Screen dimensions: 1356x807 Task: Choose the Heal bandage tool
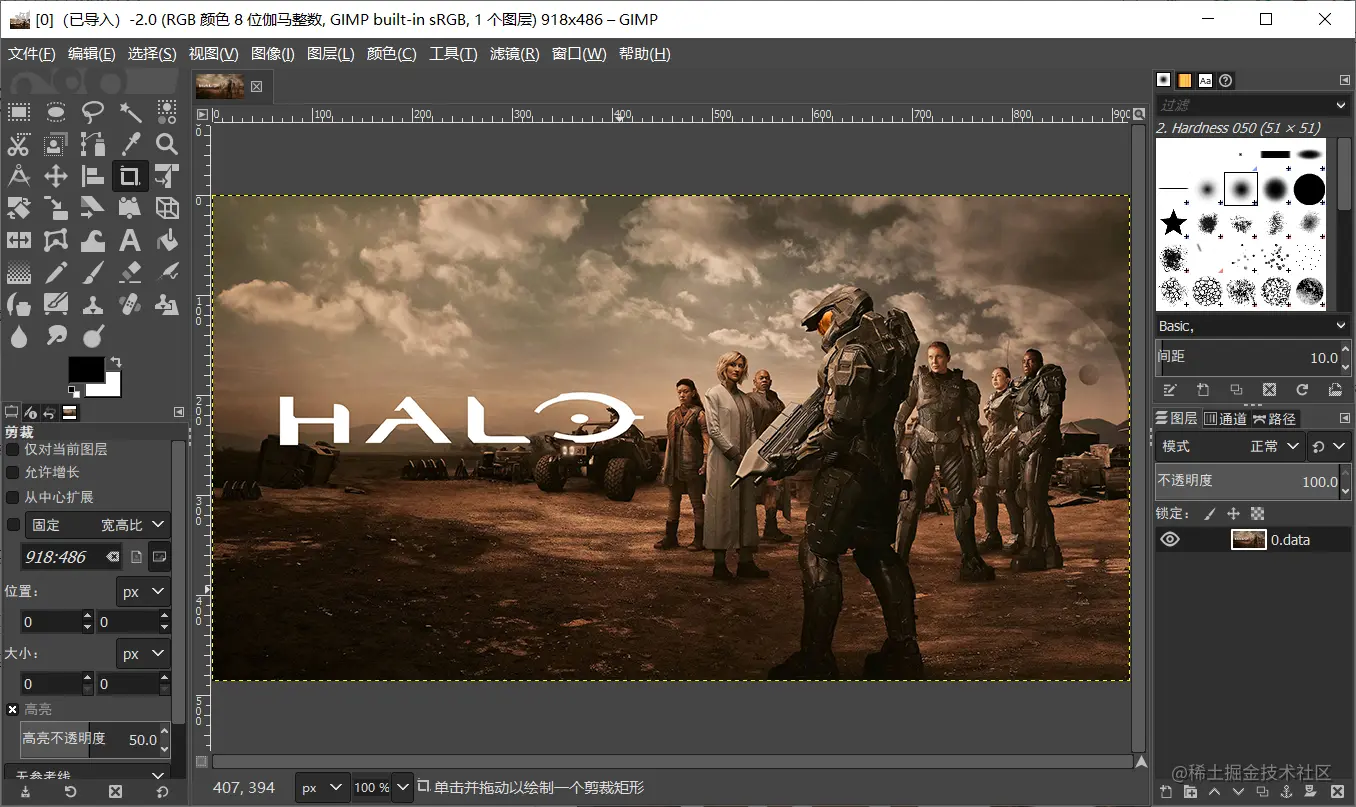coord(130,304)
